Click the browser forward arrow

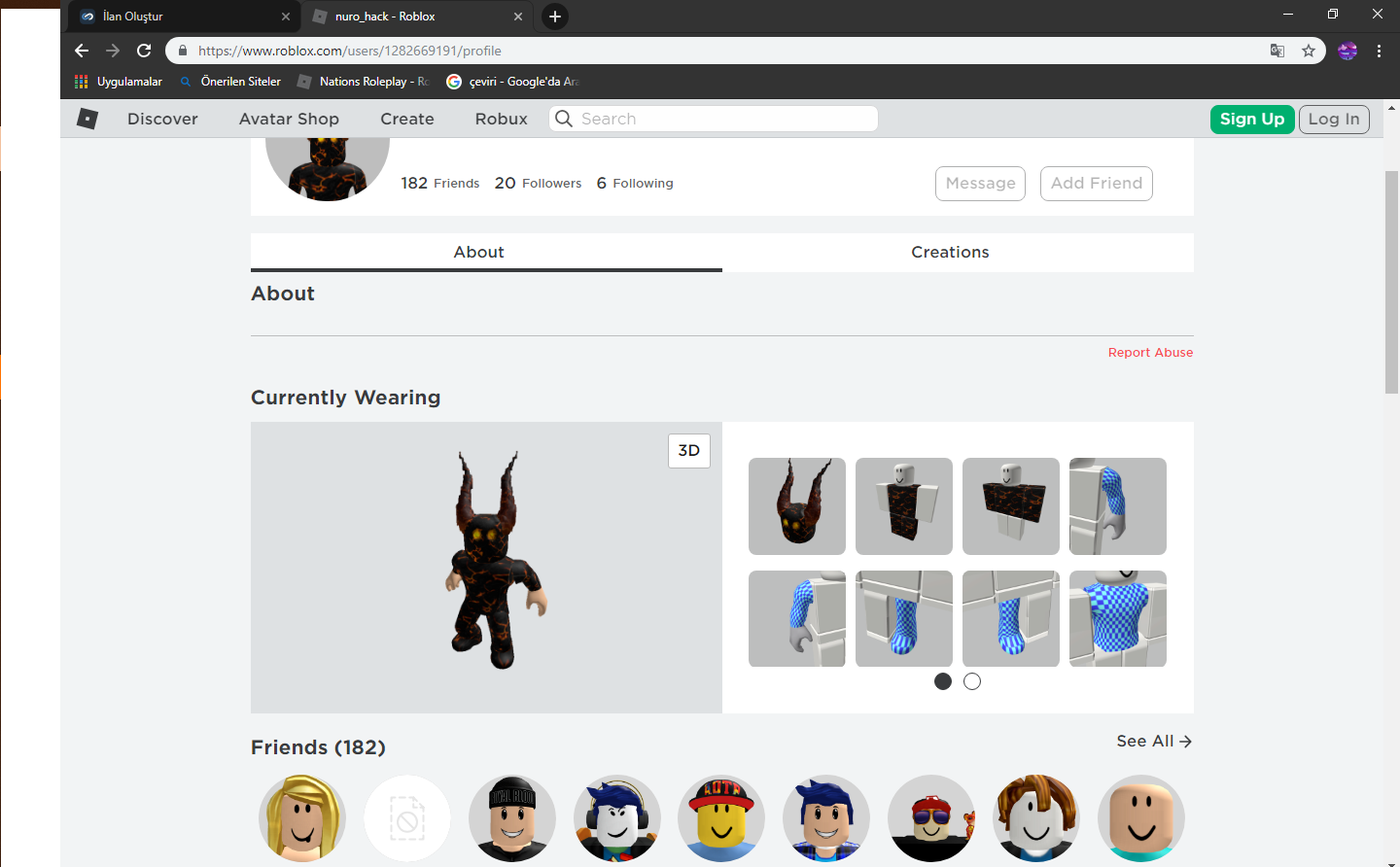click(x=113, y=51)
